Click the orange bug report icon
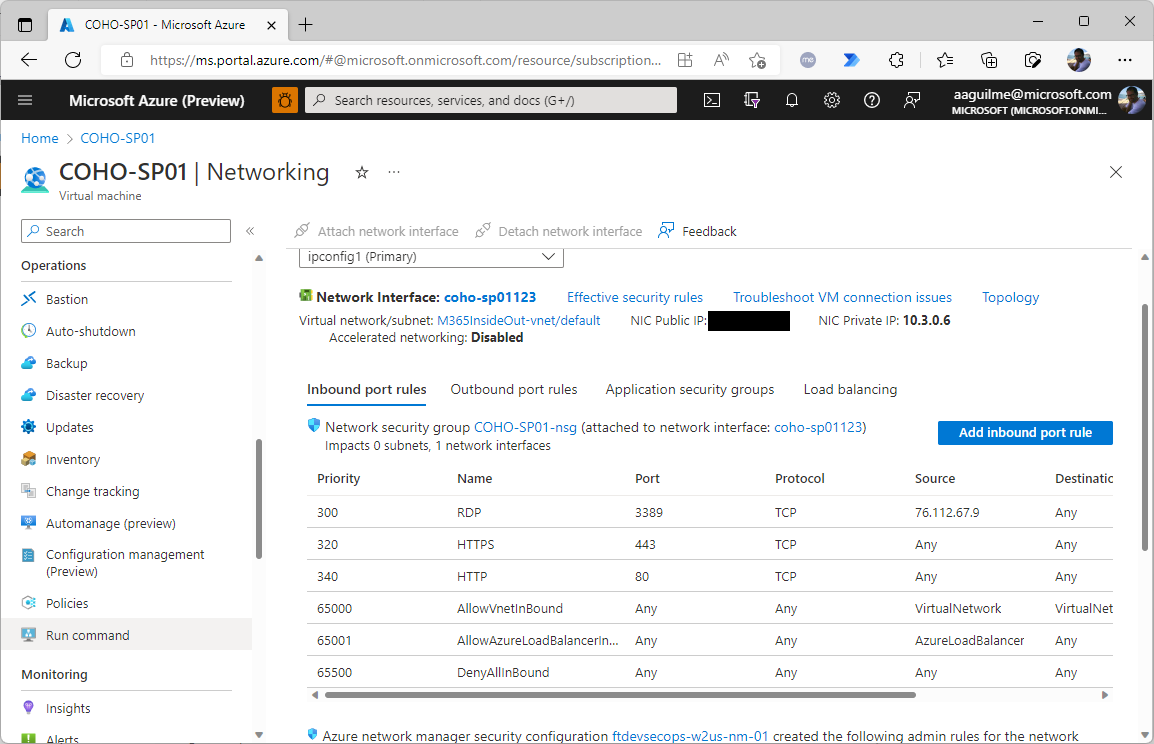 [285, 100]
